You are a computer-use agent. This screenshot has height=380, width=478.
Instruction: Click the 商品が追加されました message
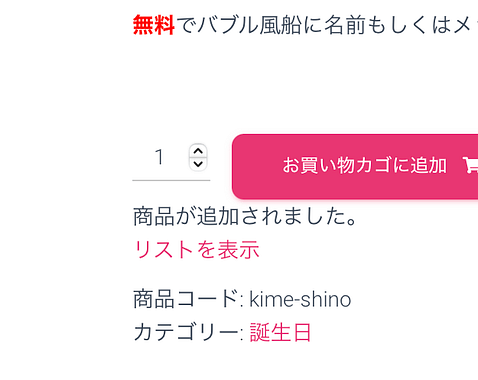(245, 216)
